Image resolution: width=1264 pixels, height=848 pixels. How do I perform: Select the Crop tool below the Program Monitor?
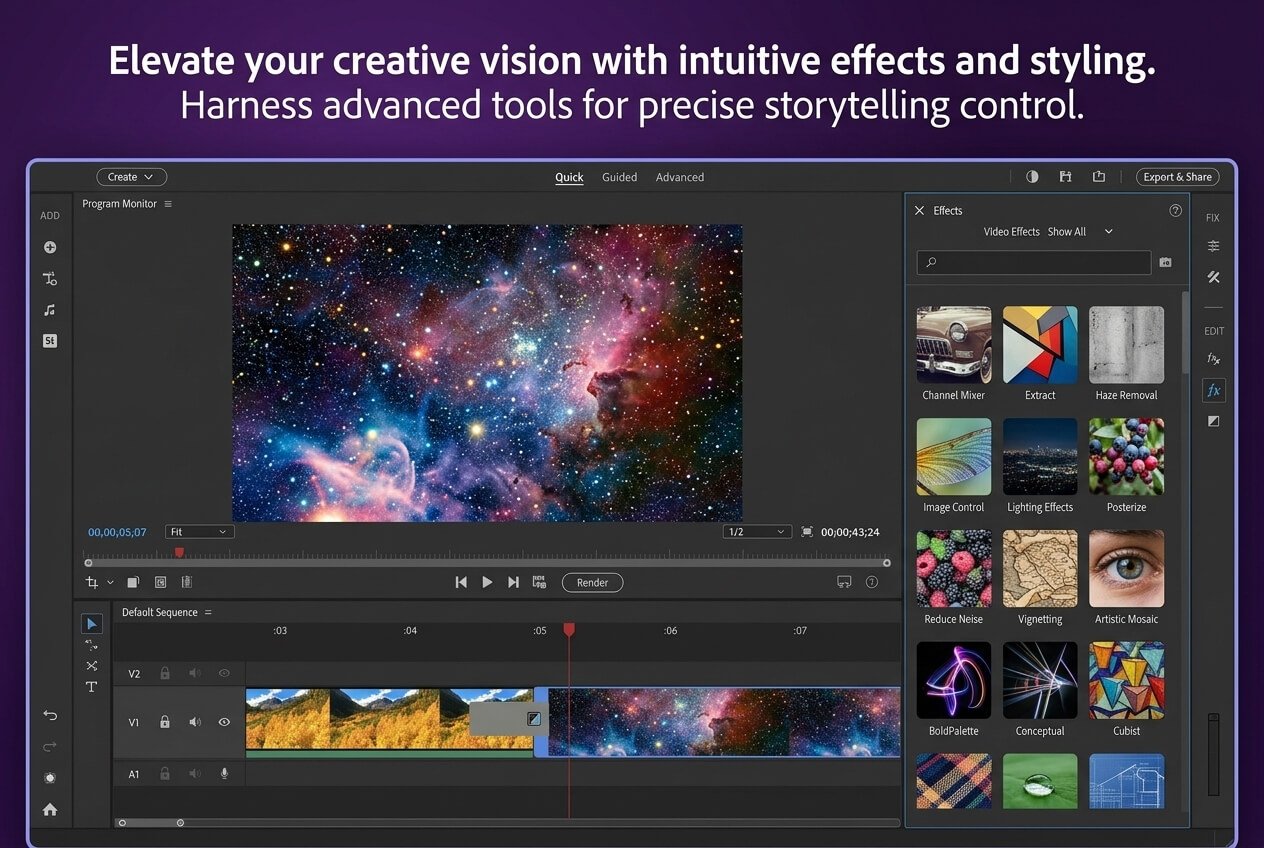coord(92,582)
